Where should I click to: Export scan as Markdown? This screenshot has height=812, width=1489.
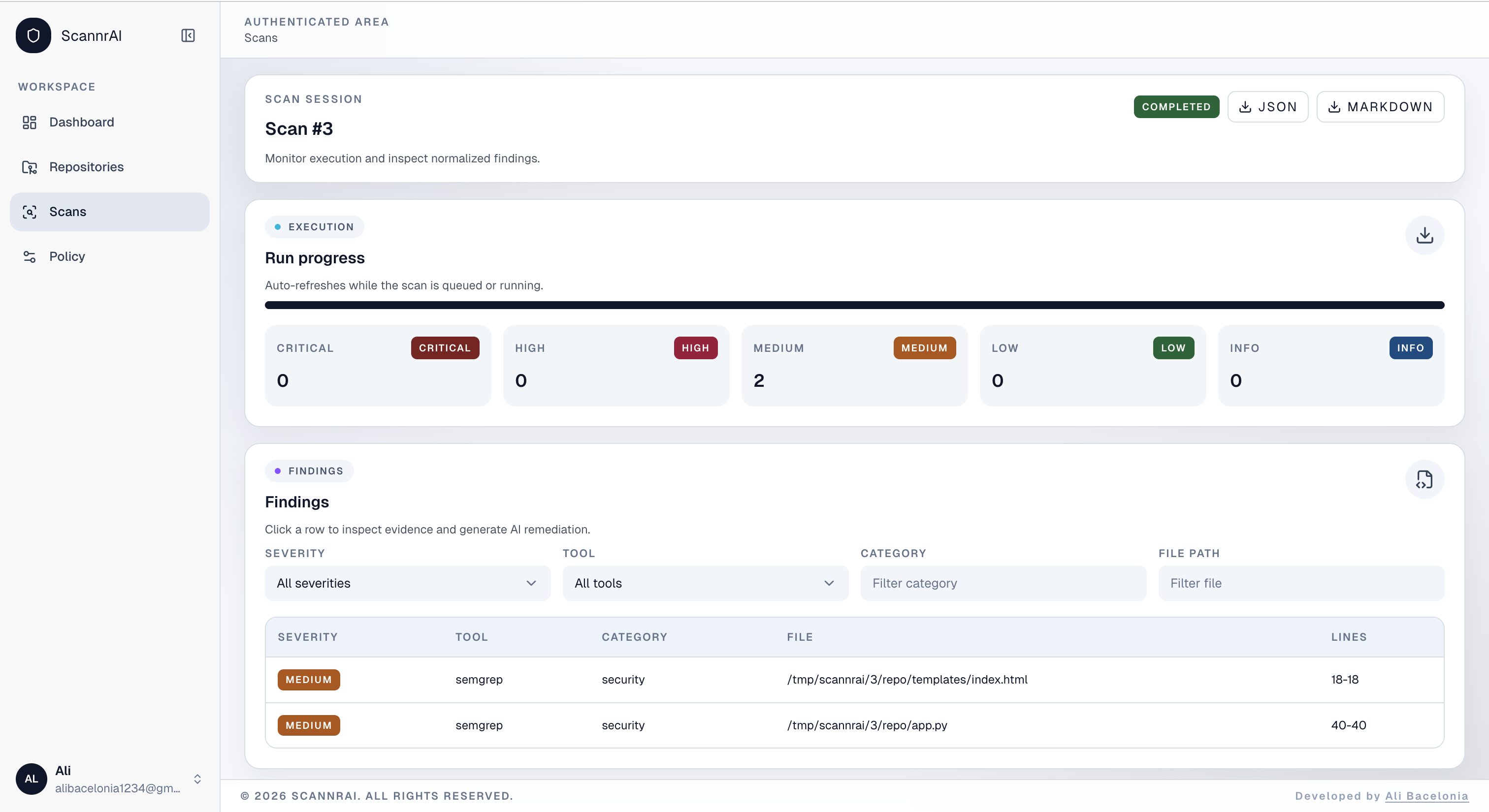(x=1380, y=107)
